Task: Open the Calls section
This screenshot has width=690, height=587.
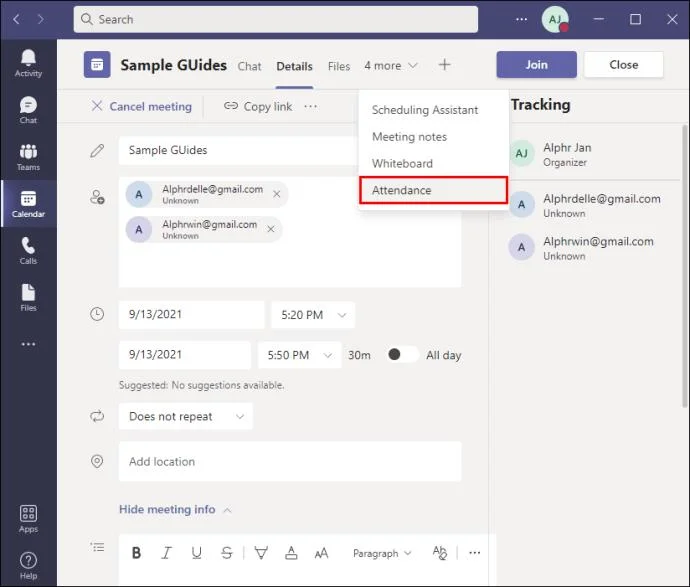Action: click(28, 251)
